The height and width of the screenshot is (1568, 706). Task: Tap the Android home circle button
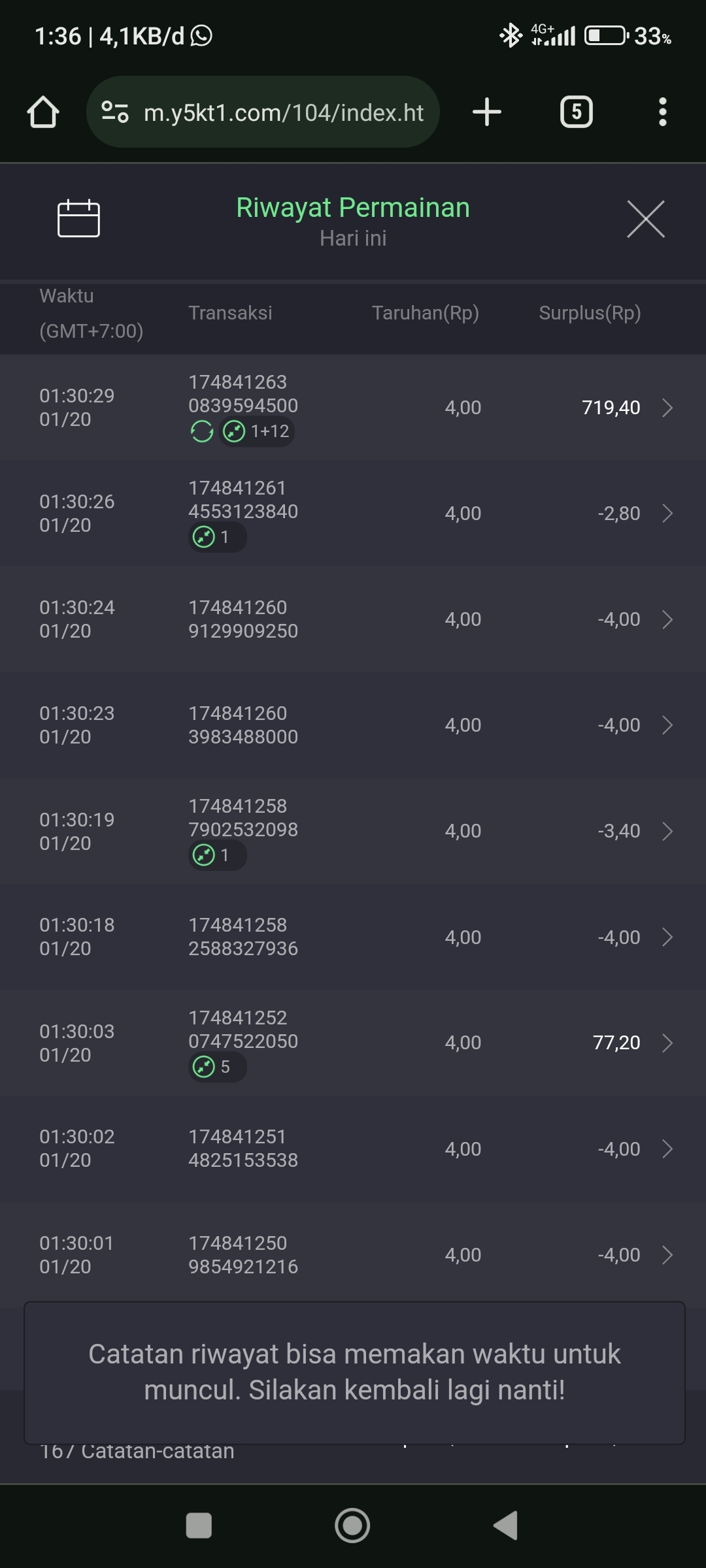(x=352, y=1525)
